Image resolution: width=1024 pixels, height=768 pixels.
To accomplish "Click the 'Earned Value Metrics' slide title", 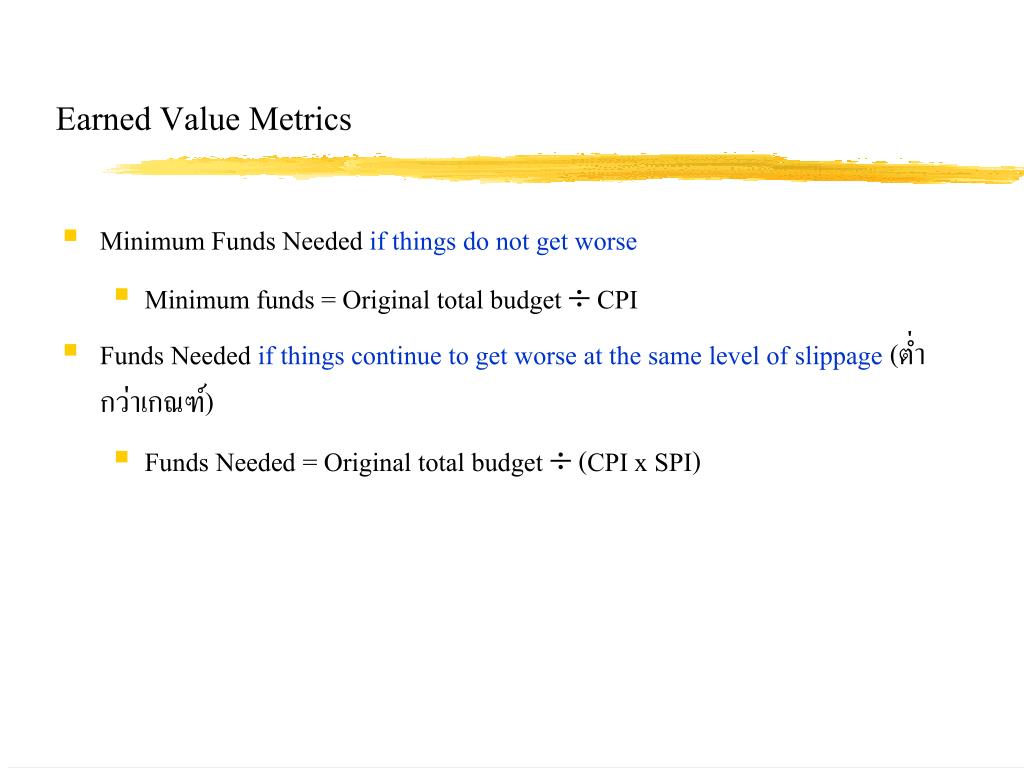I will (x=204, y=120).
